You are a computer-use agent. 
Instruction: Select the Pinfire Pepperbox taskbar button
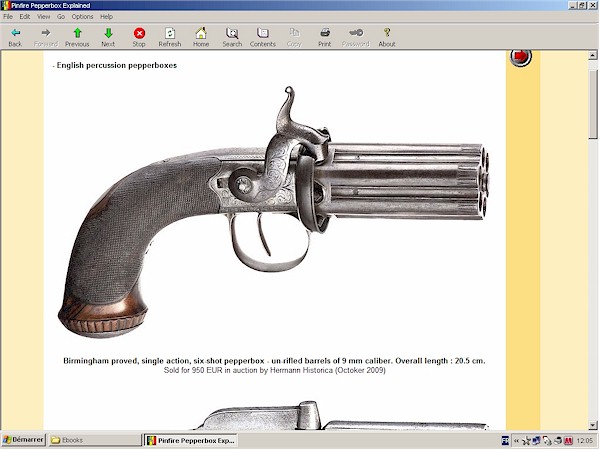(190, 440)
